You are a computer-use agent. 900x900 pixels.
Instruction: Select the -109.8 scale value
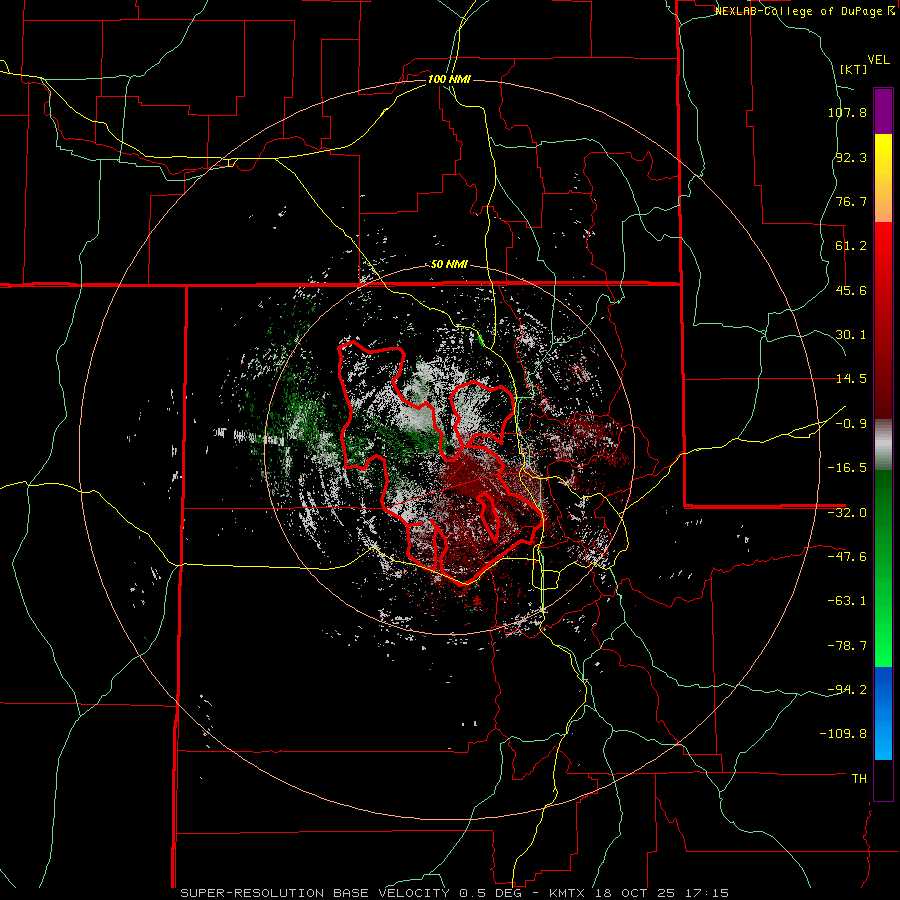(843, 734)
